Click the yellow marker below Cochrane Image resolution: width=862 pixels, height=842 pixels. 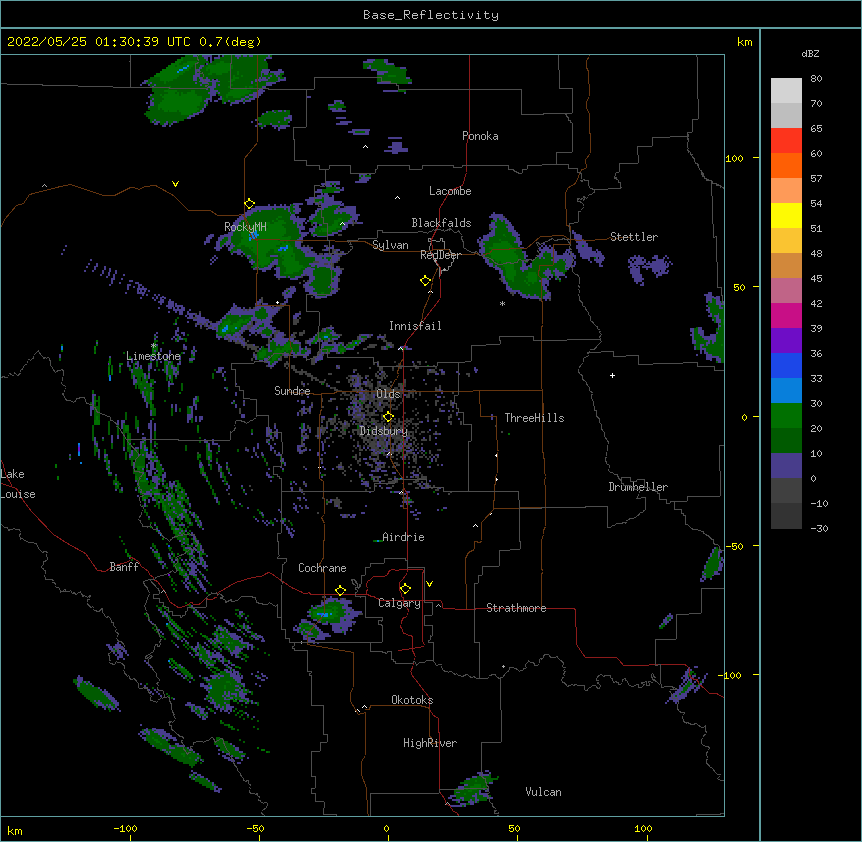coord(340,591)
